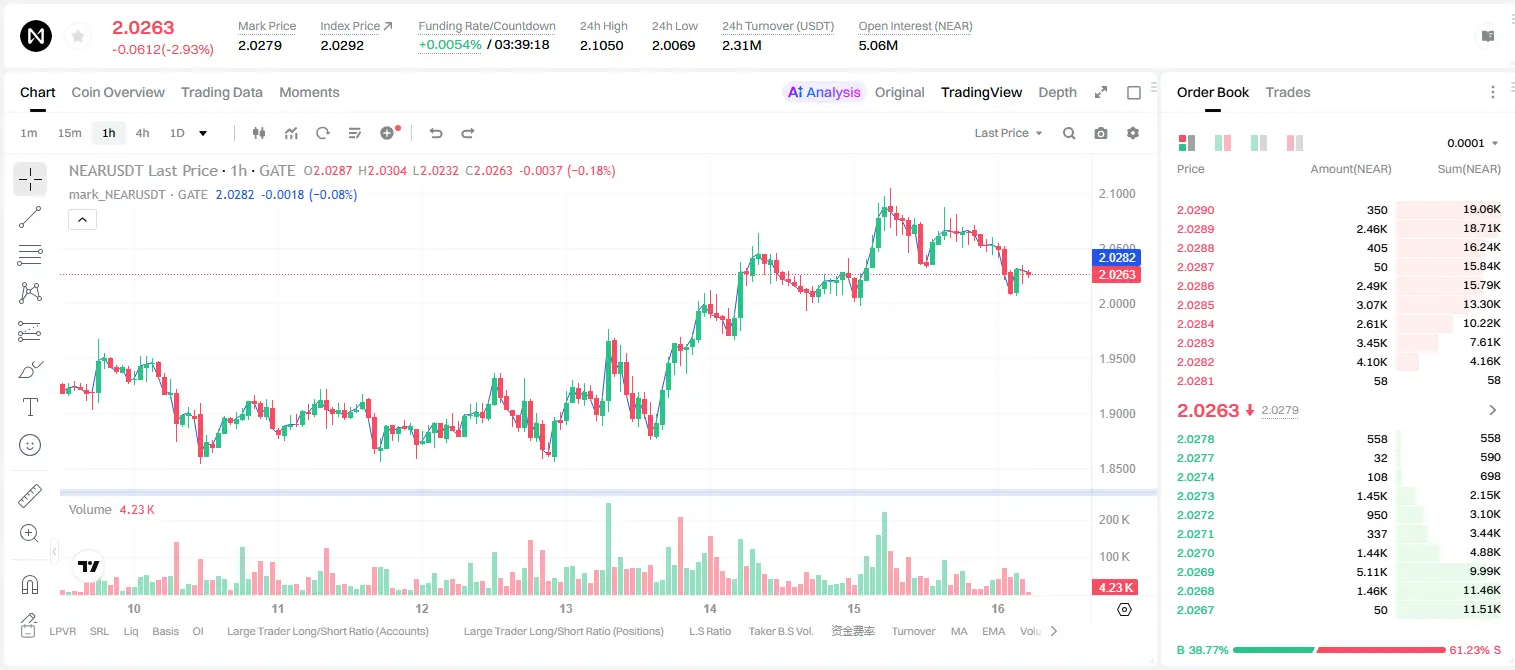This screenshot has width=1515, height=670.
Task: Undo the last chart action
Action: click(x=435, y=133)
